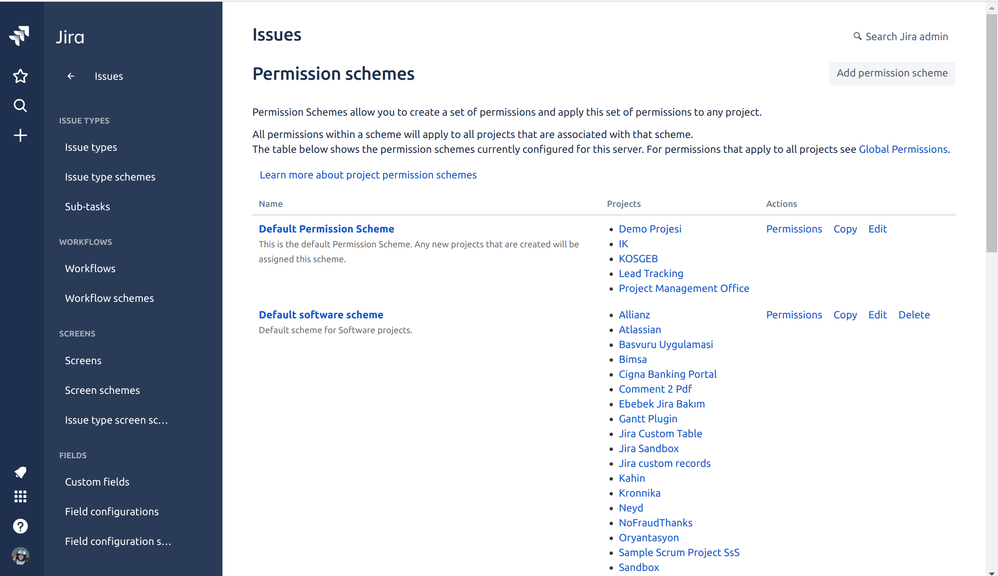Click Permissions for Default Permission Scheme
This screenshot has height=576, width=998.
(x=794, y=229)
